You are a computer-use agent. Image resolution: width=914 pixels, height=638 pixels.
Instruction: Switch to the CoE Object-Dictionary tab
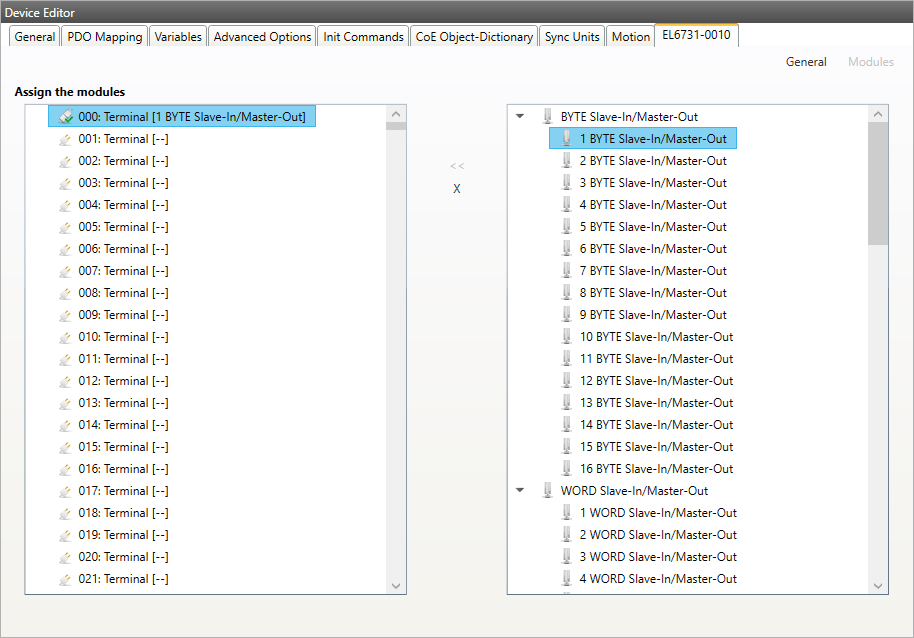click(x=475, y=37)
